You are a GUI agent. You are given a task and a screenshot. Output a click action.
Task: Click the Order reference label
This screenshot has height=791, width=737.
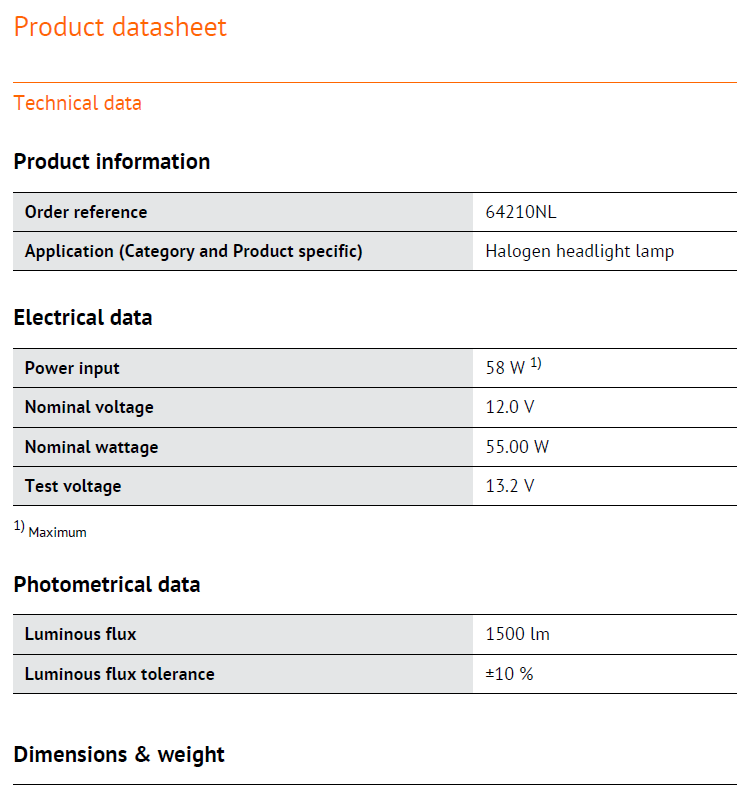click(85, 212)
